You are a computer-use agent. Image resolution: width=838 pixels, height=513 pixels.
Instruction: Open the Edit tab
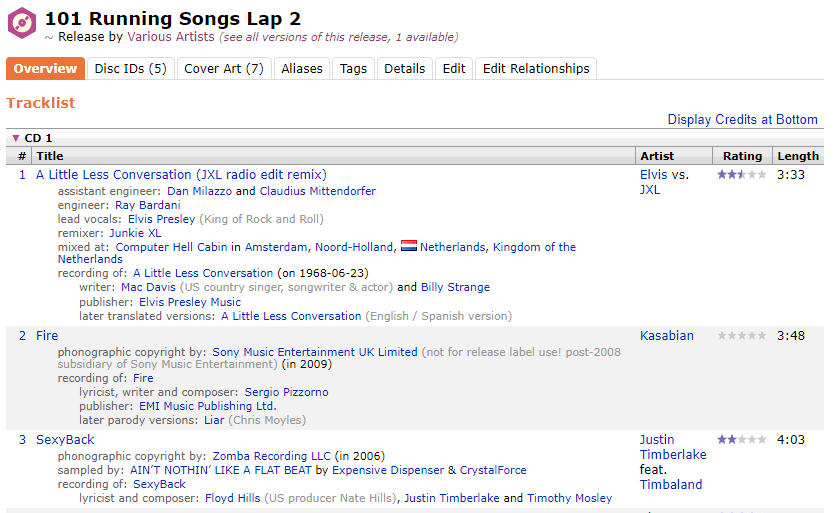(x=454, y=68)
